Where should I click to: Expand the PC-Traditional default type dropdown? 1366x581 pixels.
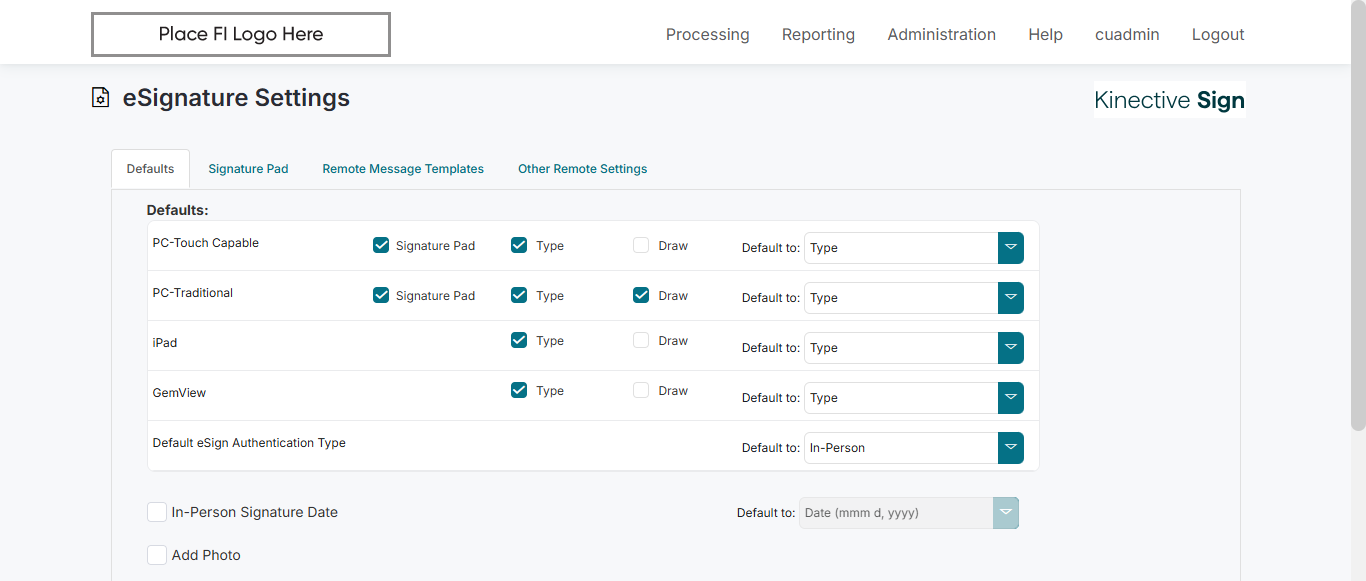(x=1010, y=298)
